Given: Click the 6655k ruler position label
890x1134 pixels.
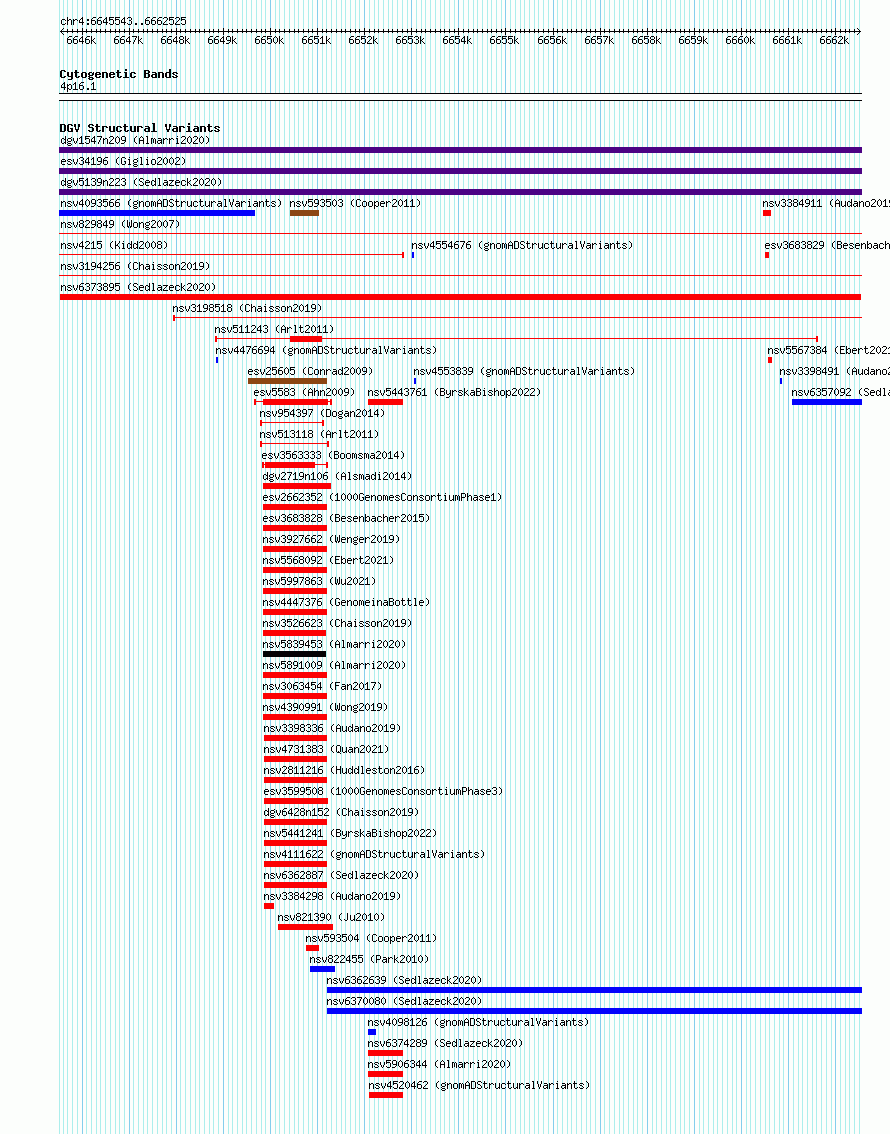Looking at the screenshot, I should pyautogui.click(x=504, y=40).
